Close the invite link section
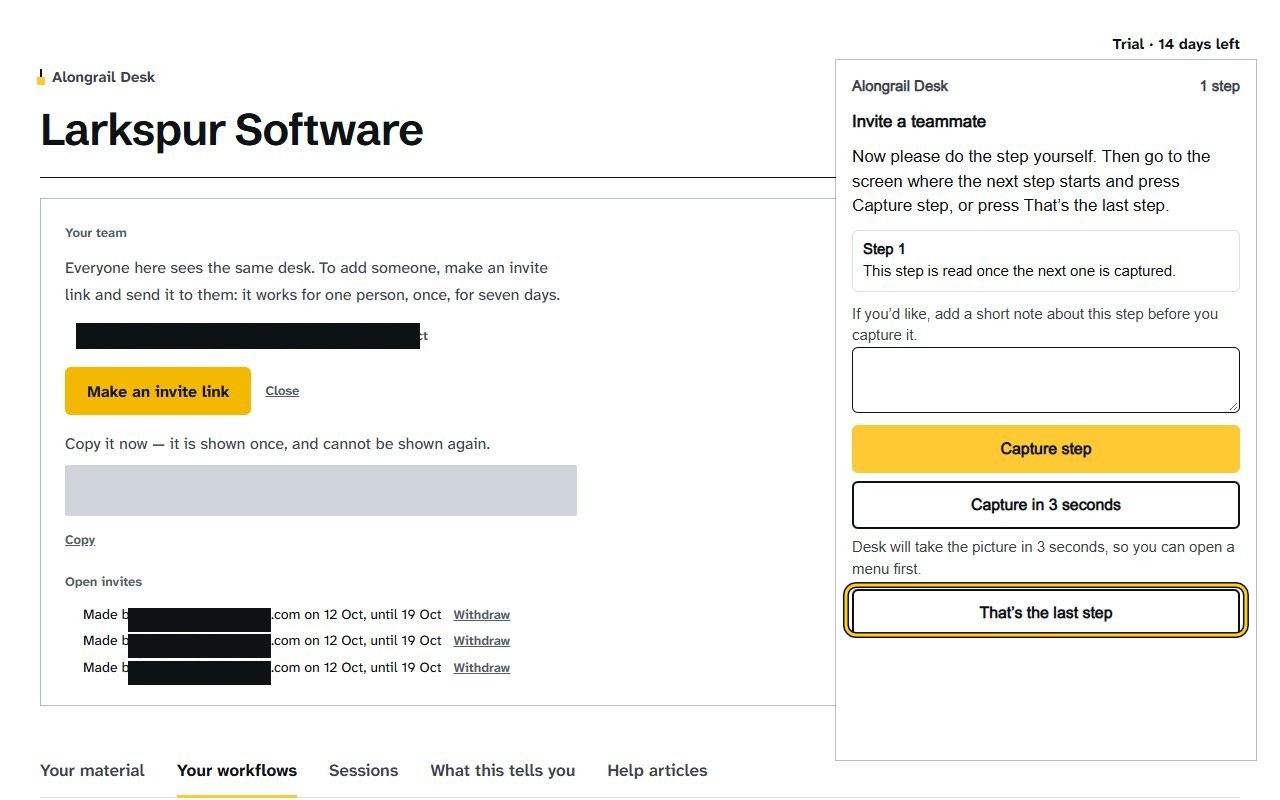1280x800 pixels. tap(282, 391)
